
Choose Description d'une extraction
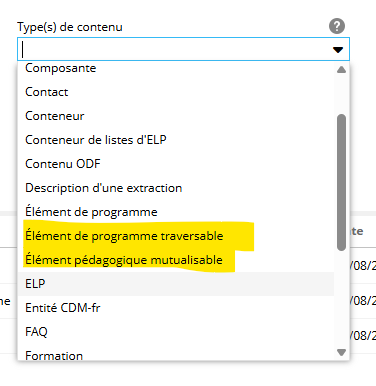click(176, 188)
